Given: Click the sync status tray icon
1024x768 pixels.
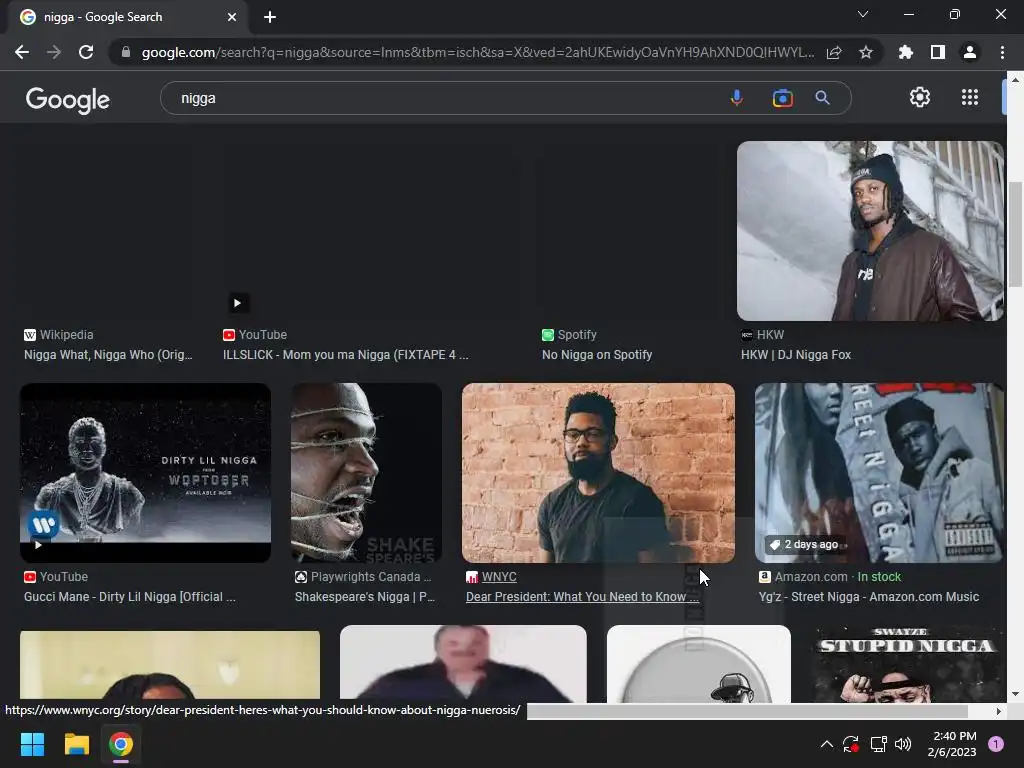Looking at the screenshot, I should (850, 744).
